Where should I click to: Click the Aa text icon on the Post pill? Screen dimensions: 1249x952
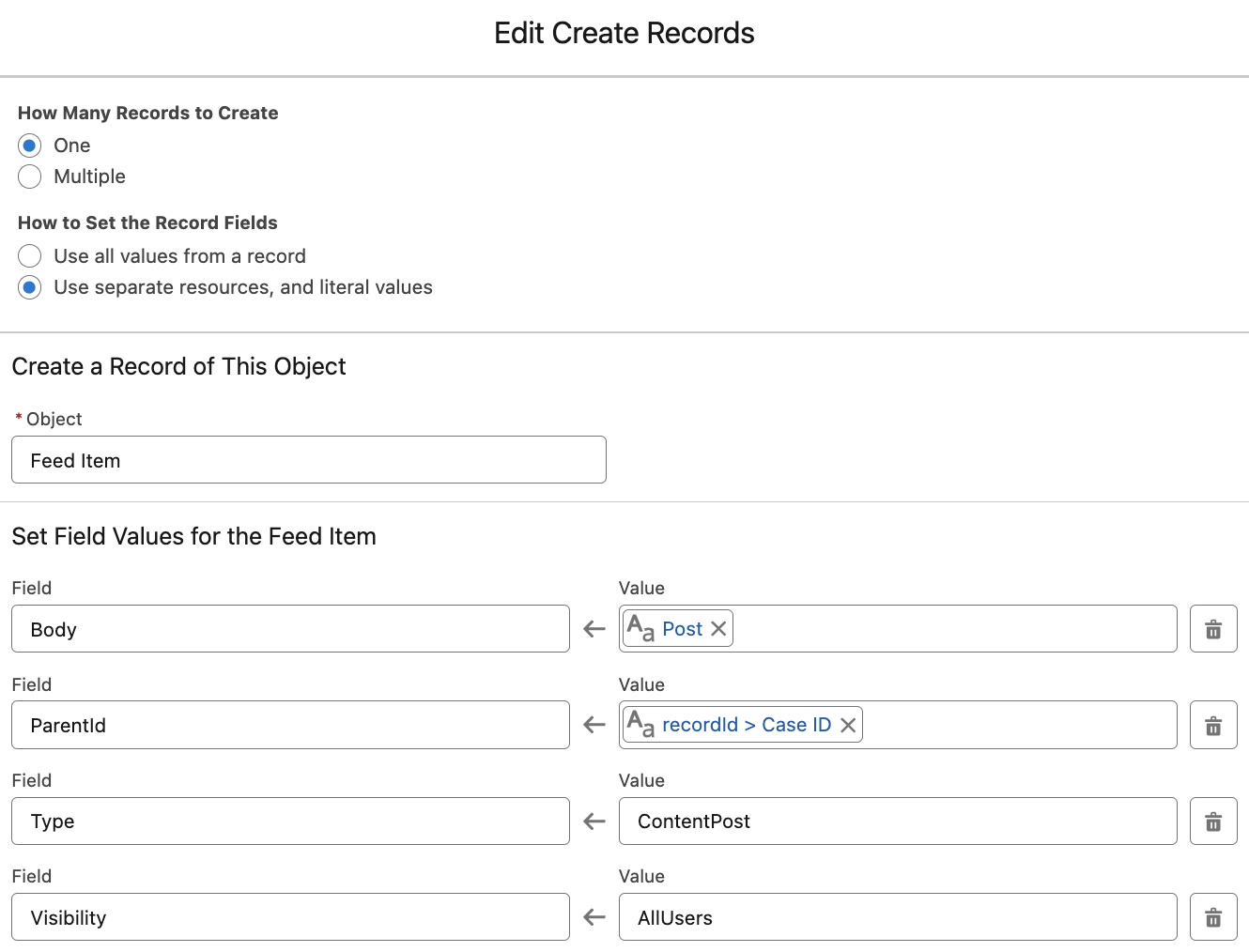point(640,628)
